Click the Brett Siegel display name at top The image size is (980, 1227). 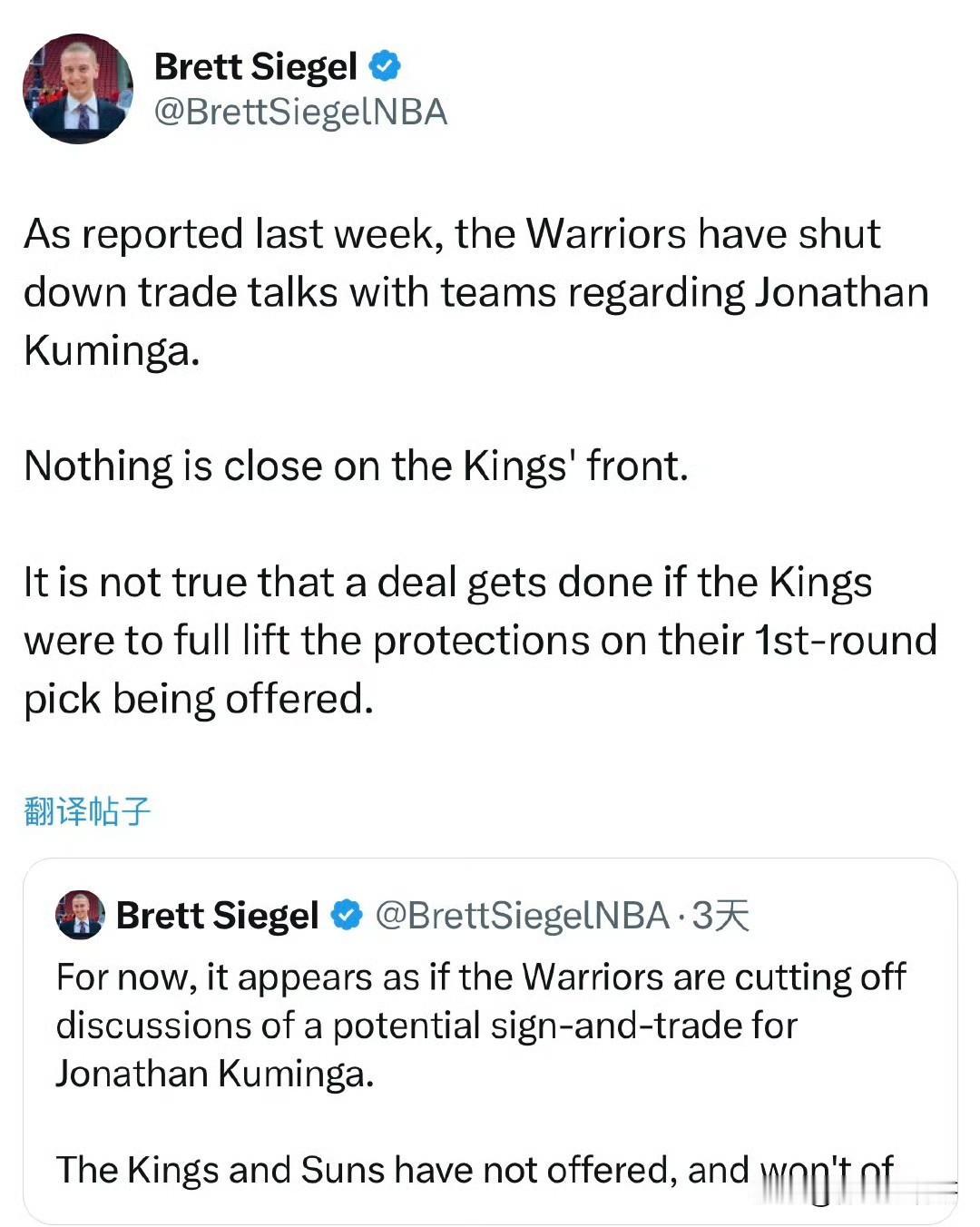click(256, 66)
